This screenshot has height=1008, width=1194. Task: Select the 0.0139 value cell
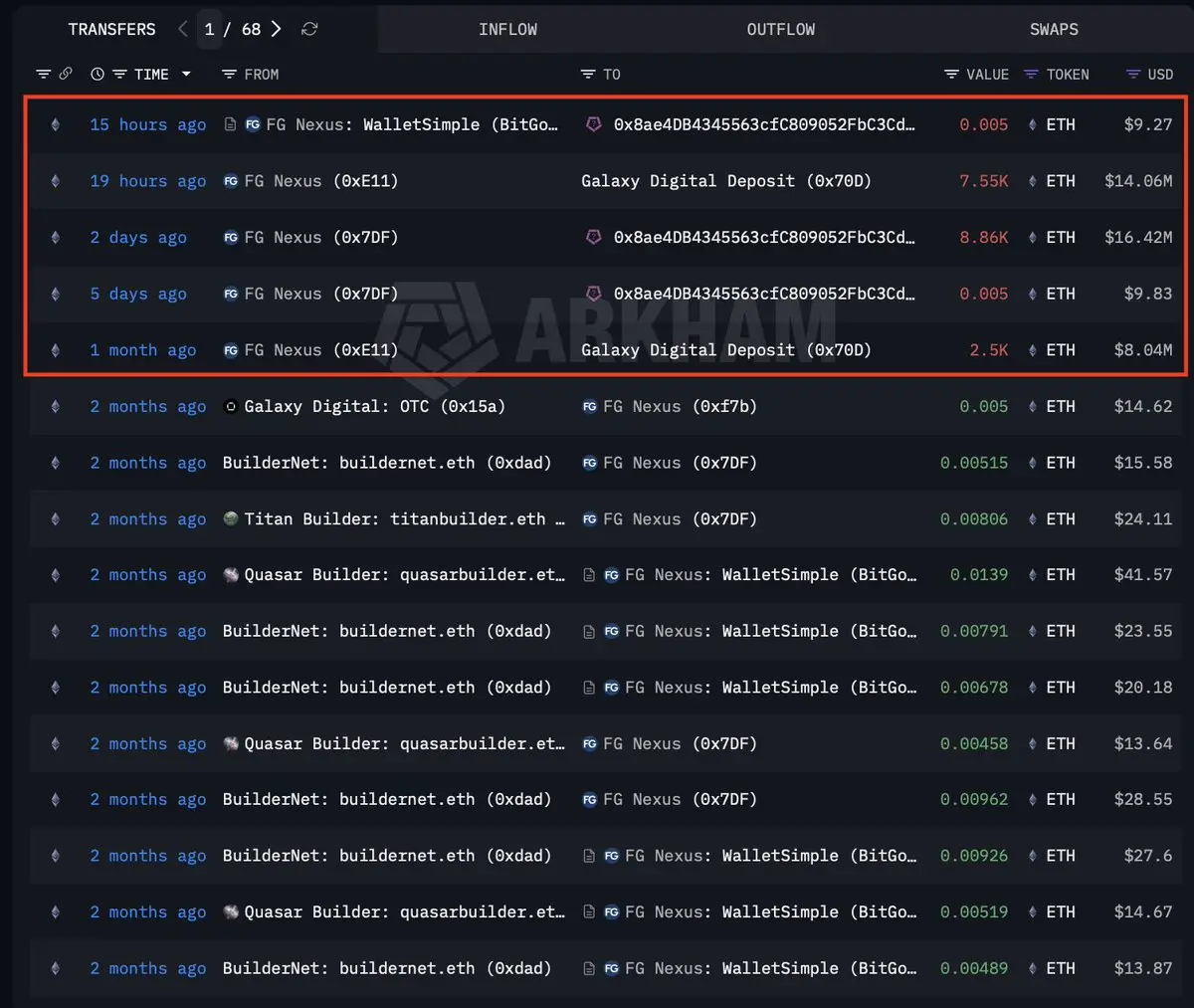pos(979,574)
